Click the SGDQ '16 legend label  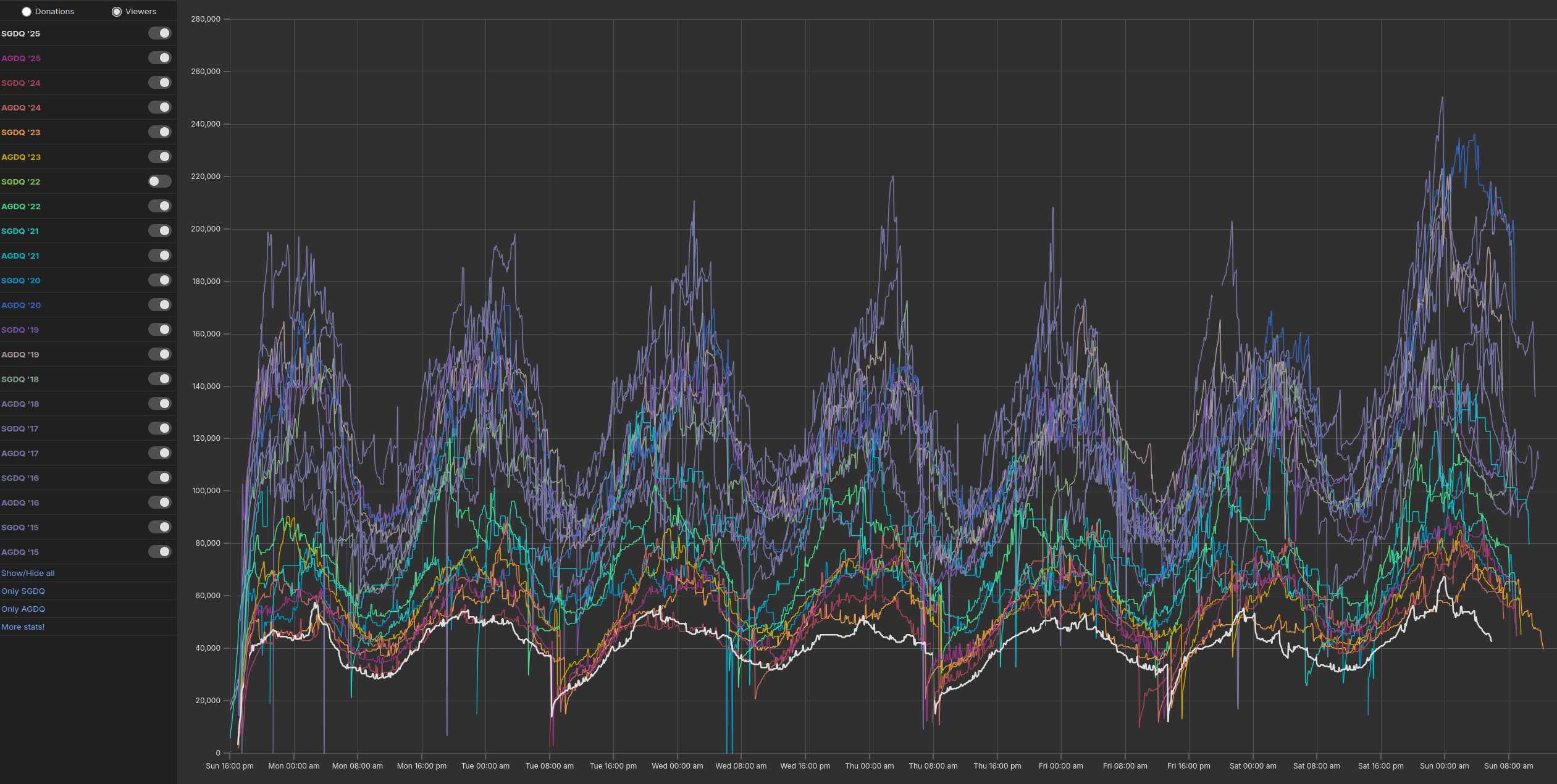[20, 478]
